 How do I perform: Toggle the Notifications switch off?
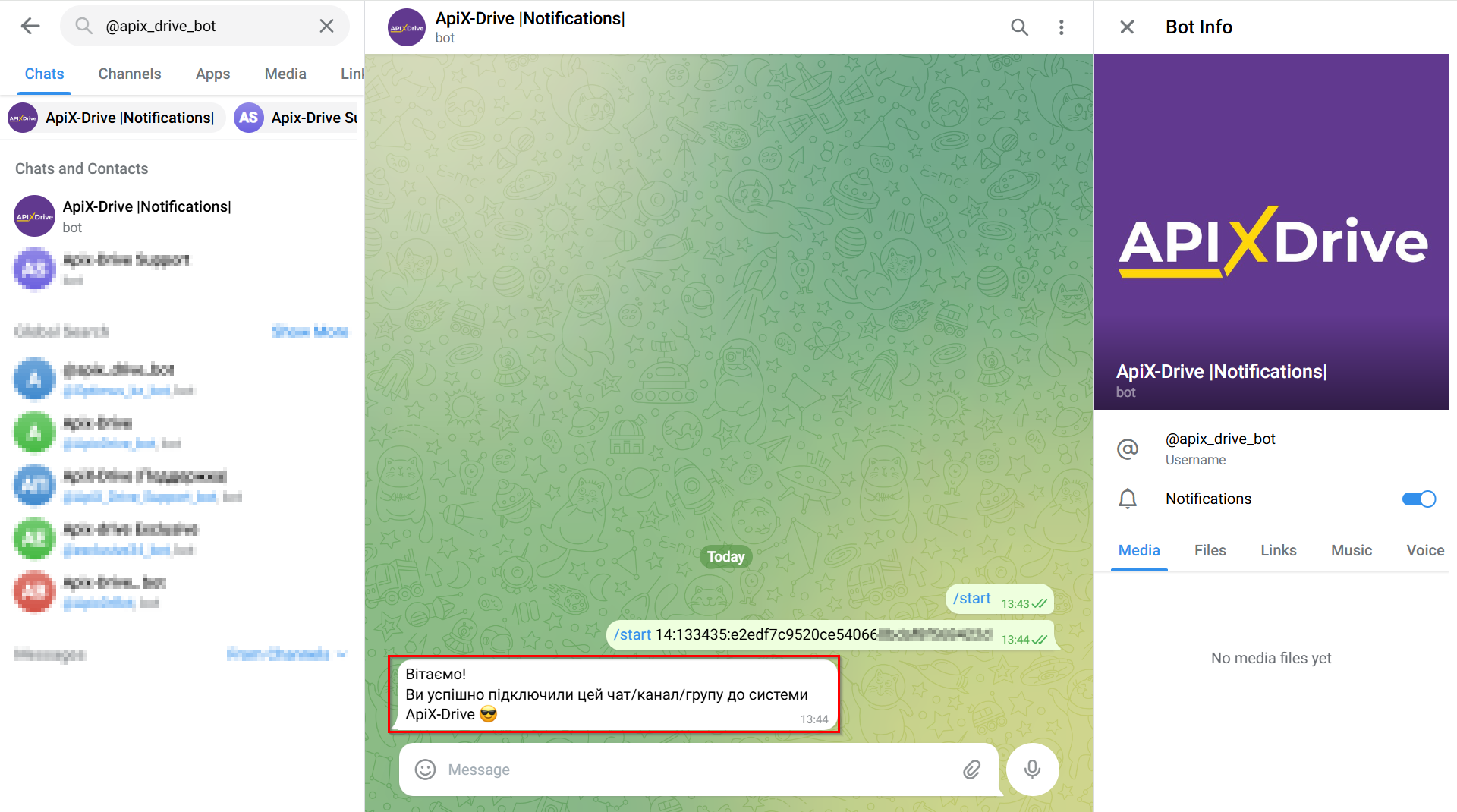[1418, 499]
